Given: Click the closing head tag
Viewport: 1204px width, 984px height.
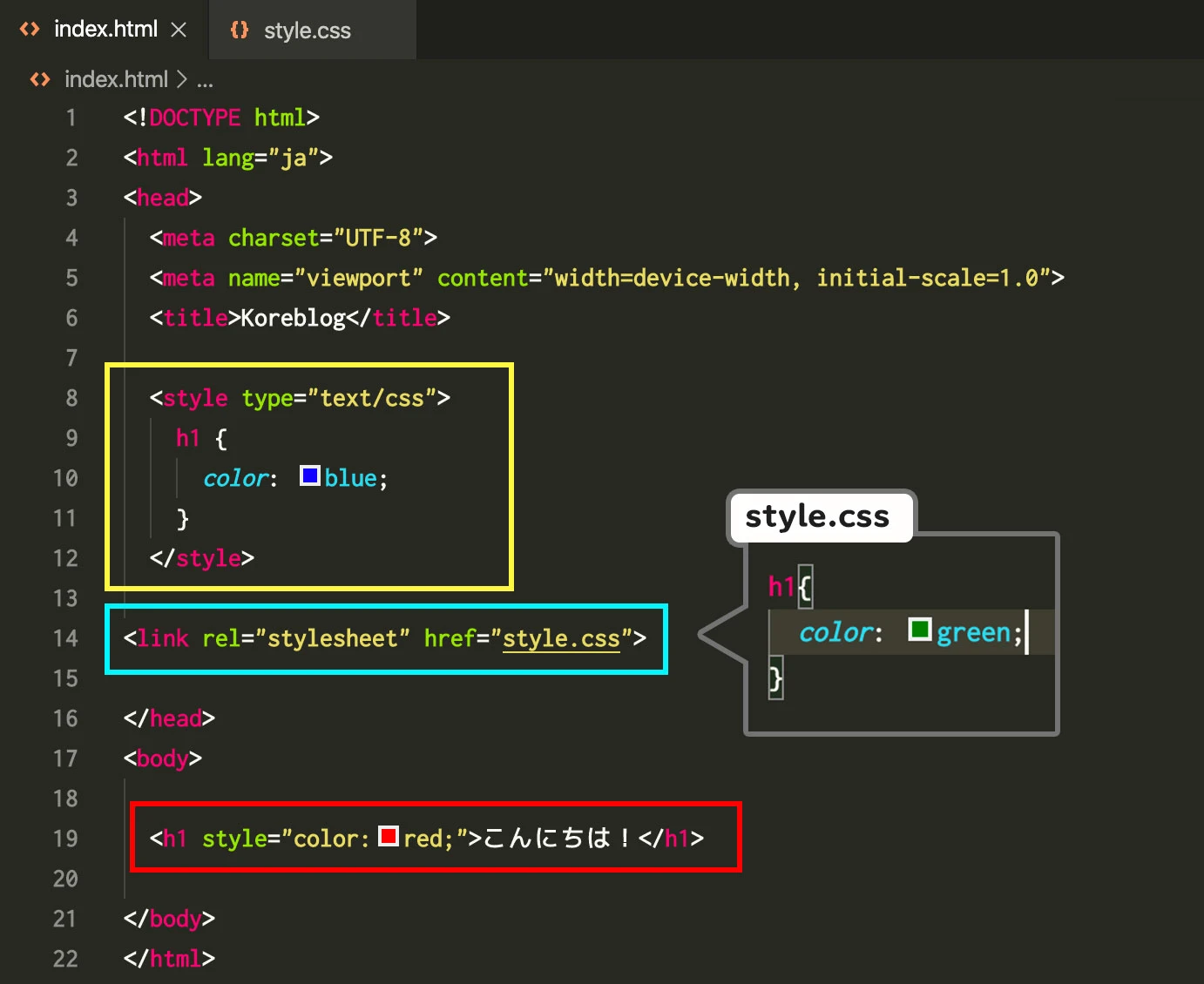Looking at the screenshot, I should click(169, 718).
